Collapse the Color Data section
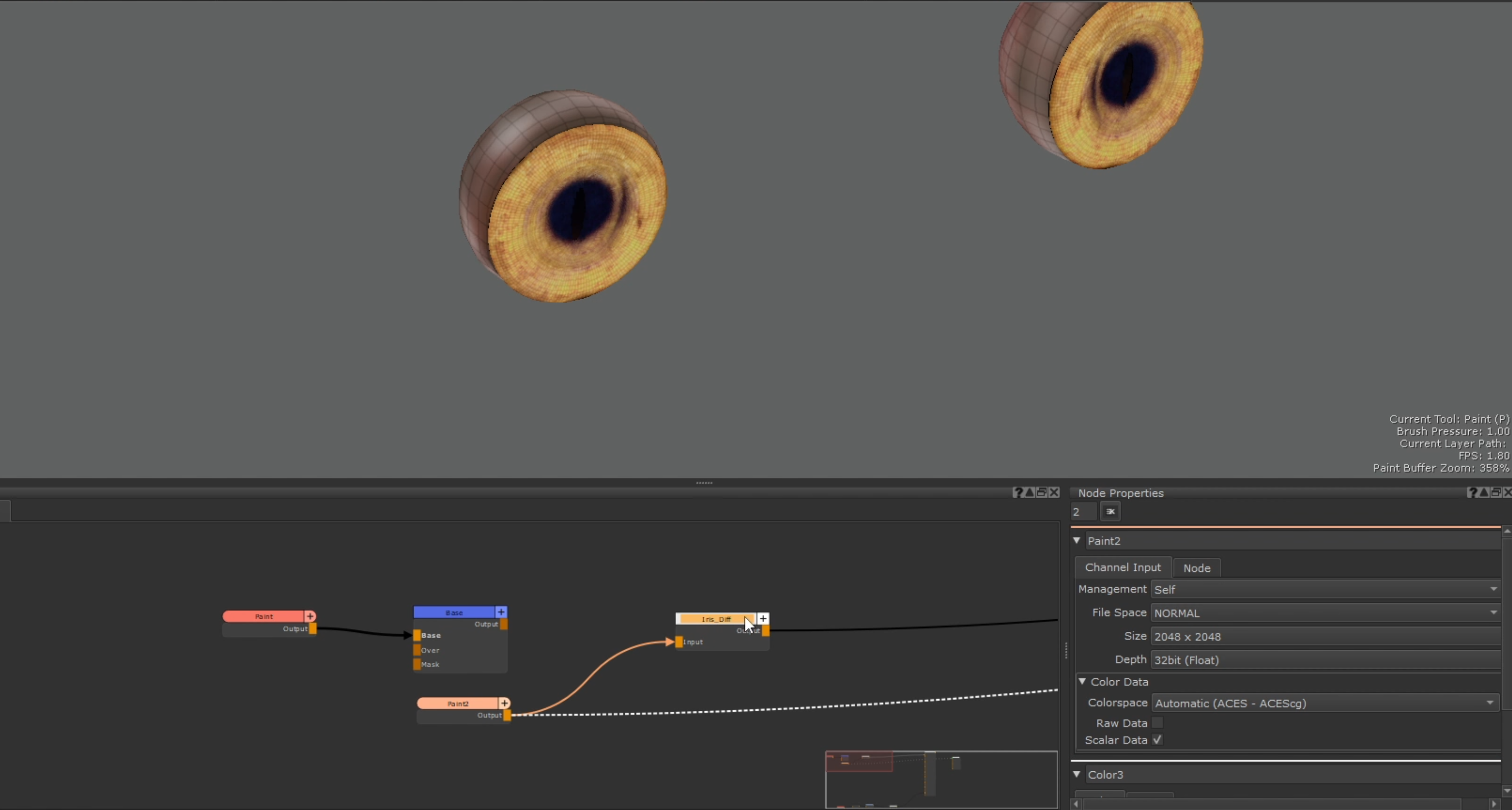This screenshot has width=1512, height=810. [x=1082, y=681]
